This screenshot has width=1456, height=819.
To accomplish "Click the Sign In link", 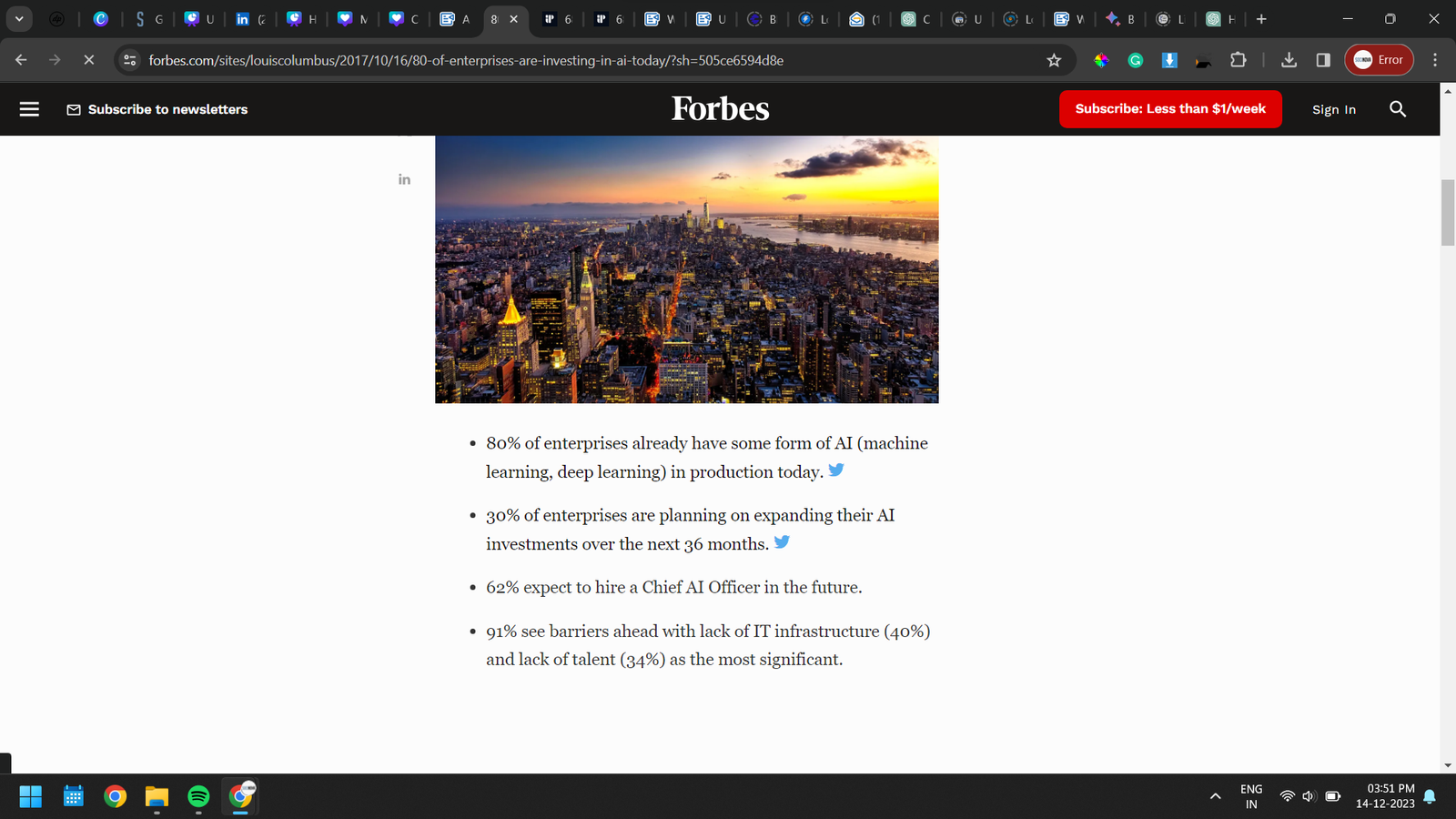I will (1333, 109).
